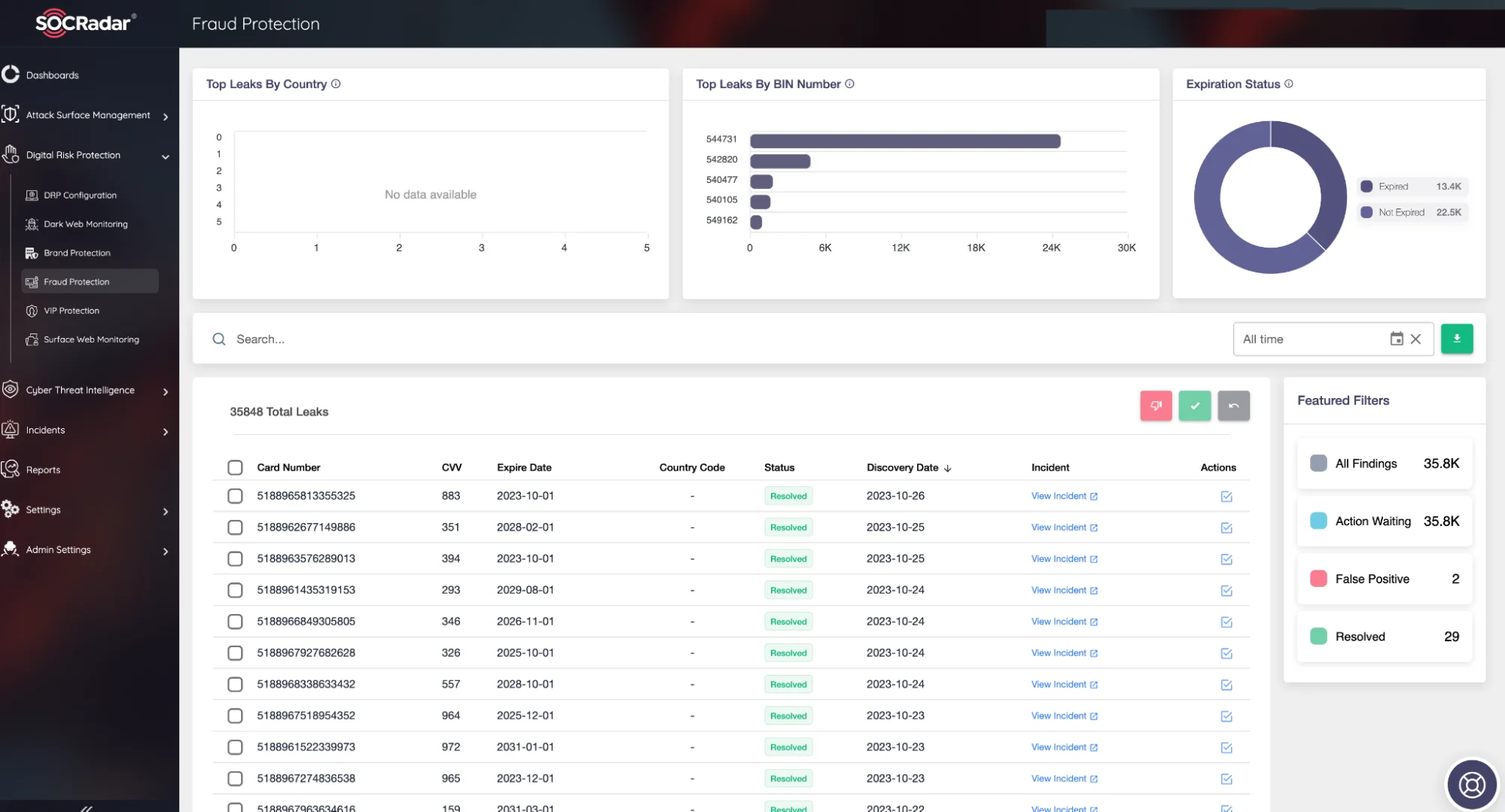This screenshot has width=1505, height=812.
Task: Open Dashboards from the sidebar
Action: pos(52,75)
